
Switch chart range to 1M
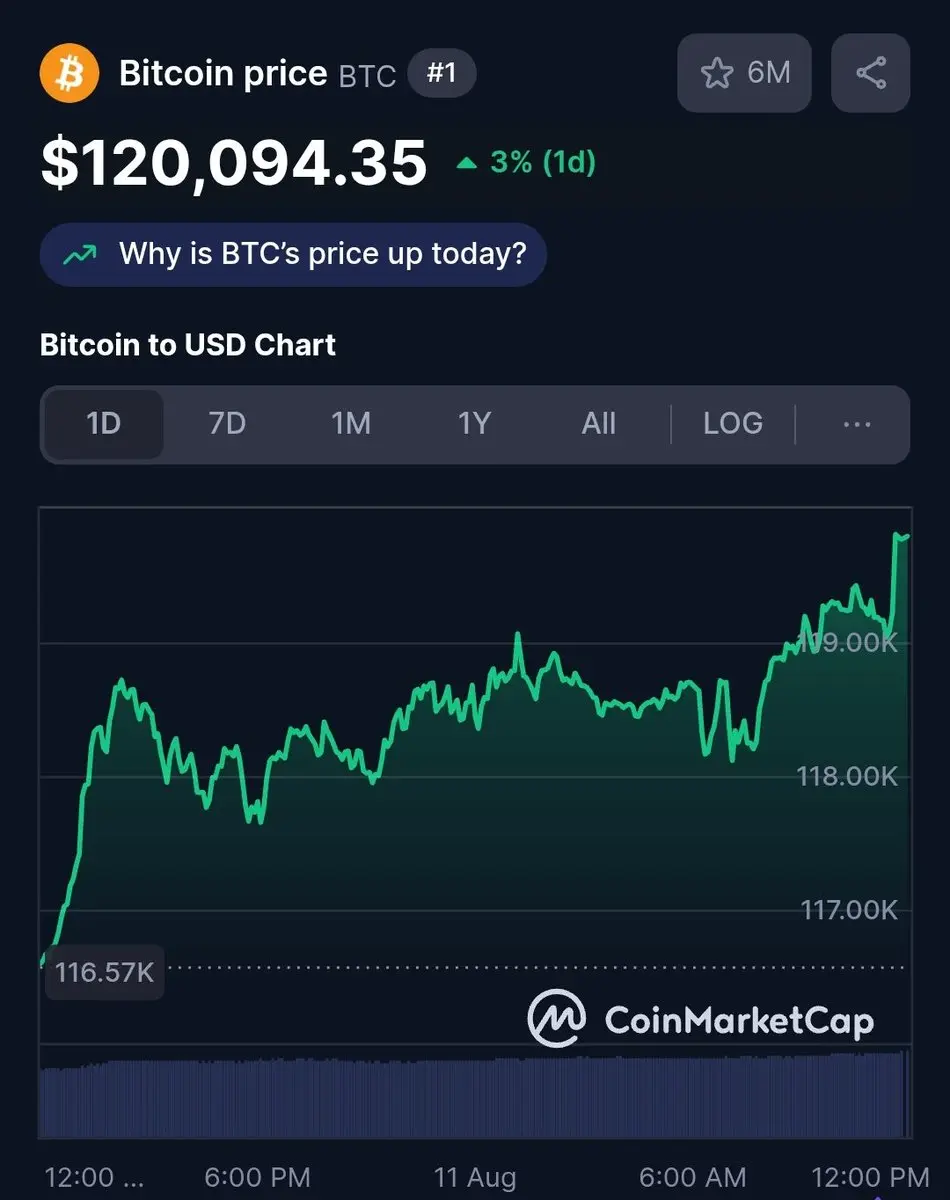pyautogui.click(x=351, y=424)
